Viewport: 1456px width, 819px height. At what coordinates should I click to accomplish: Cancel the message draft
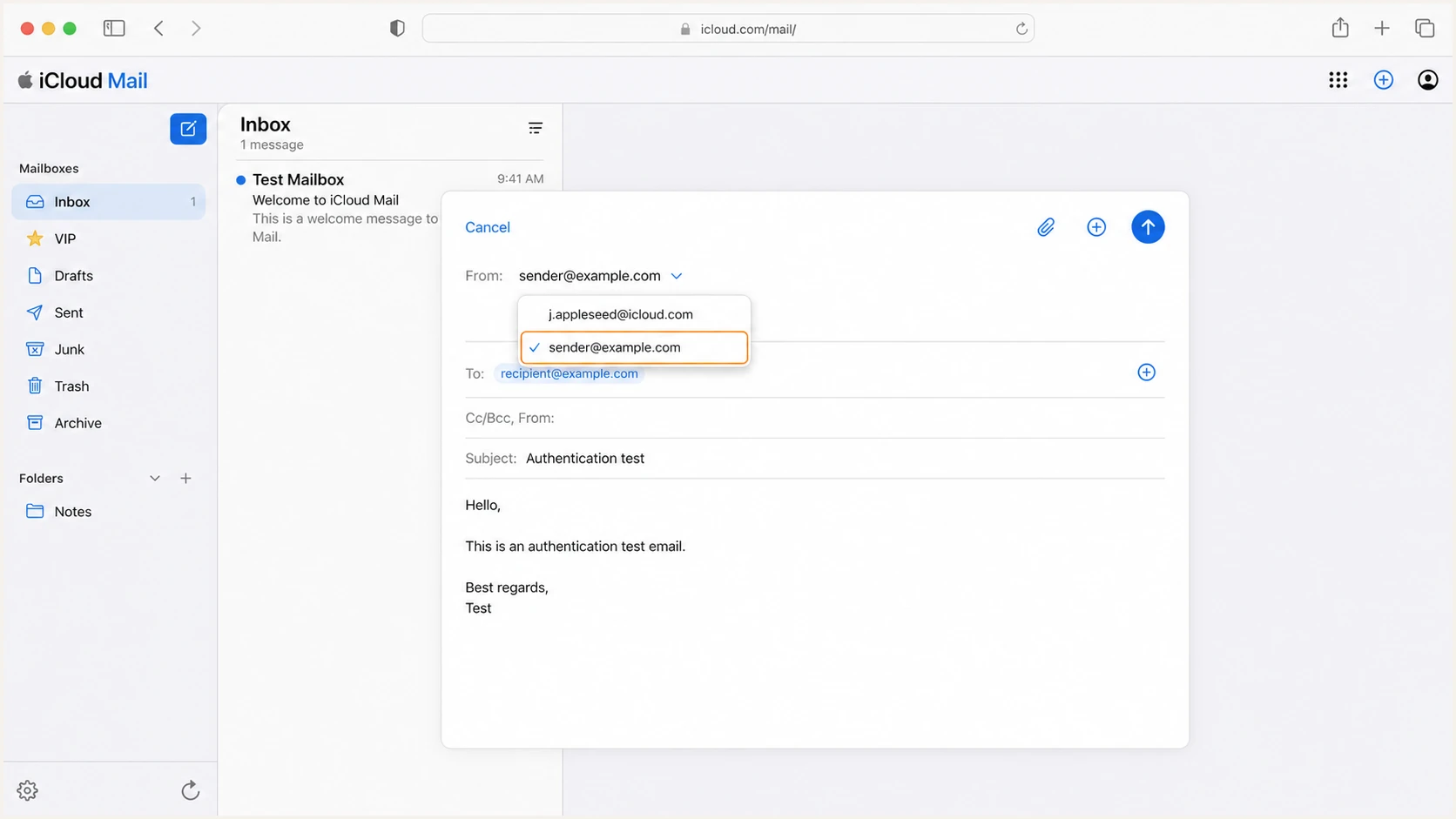488,227
